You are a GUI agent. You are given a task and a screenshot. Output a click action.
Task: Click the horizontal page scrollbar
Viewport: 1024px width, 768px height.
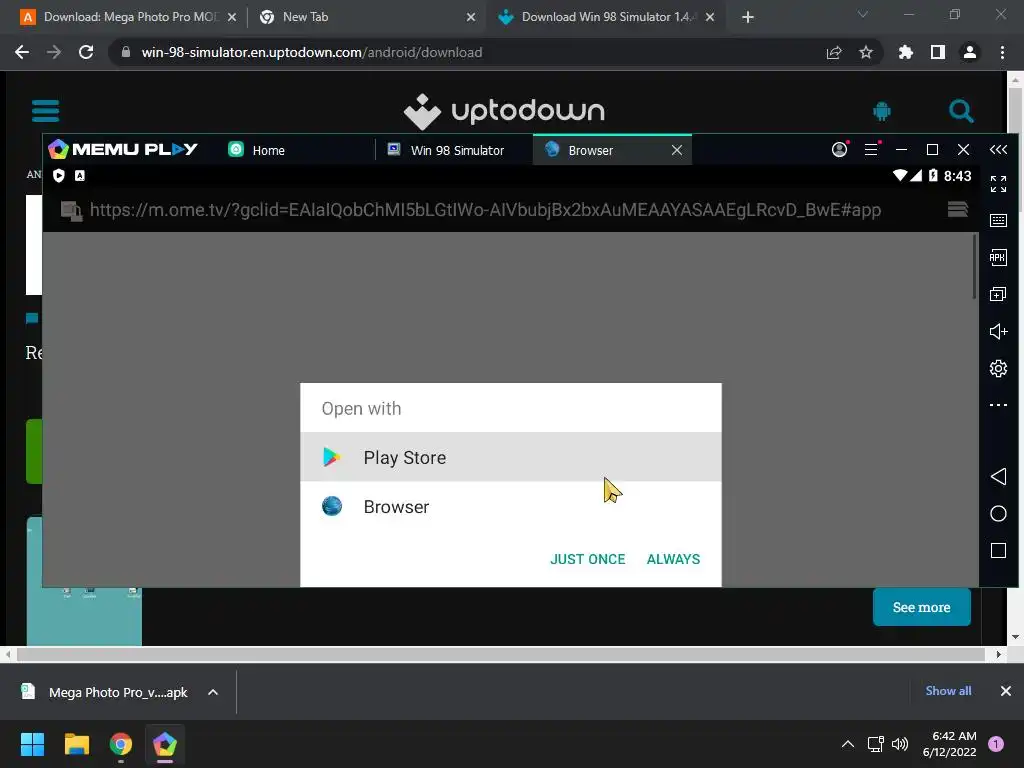(x=501, y=654)
